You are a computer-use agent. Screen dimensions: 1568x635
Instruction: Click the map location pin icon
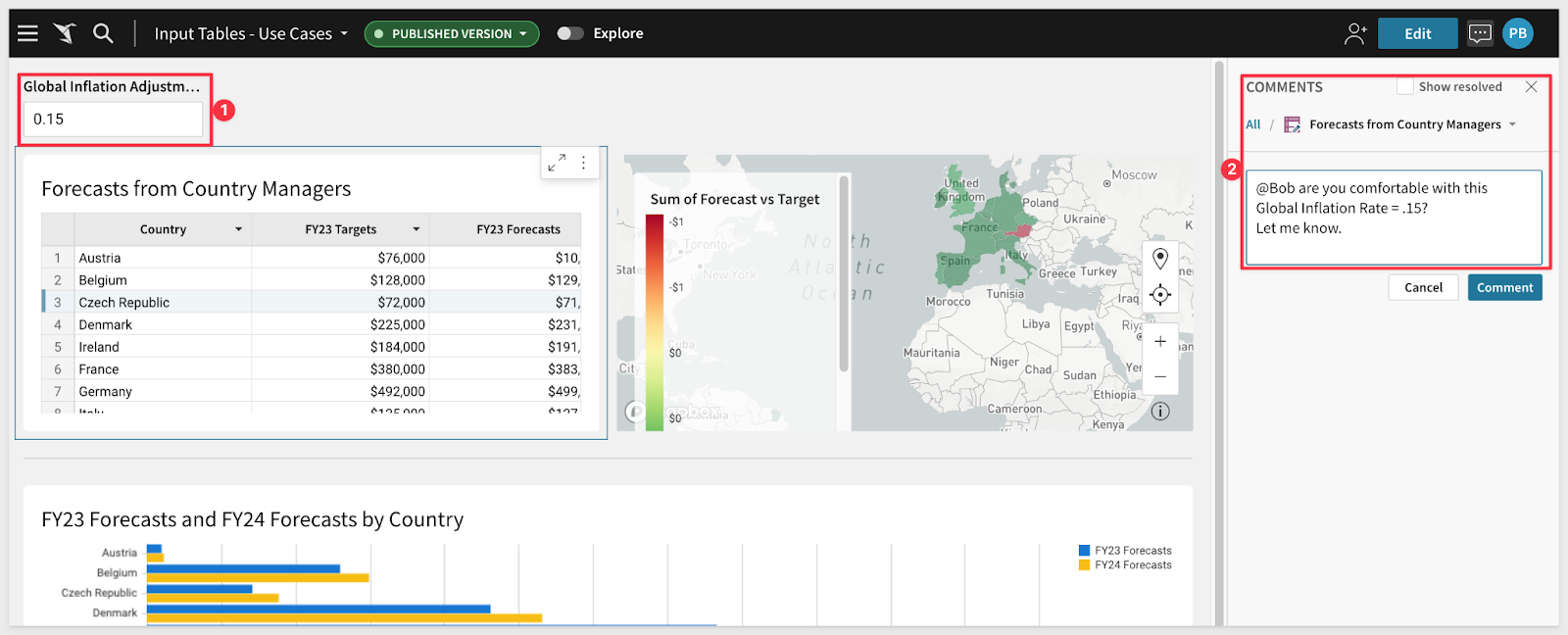[1160, 259]
